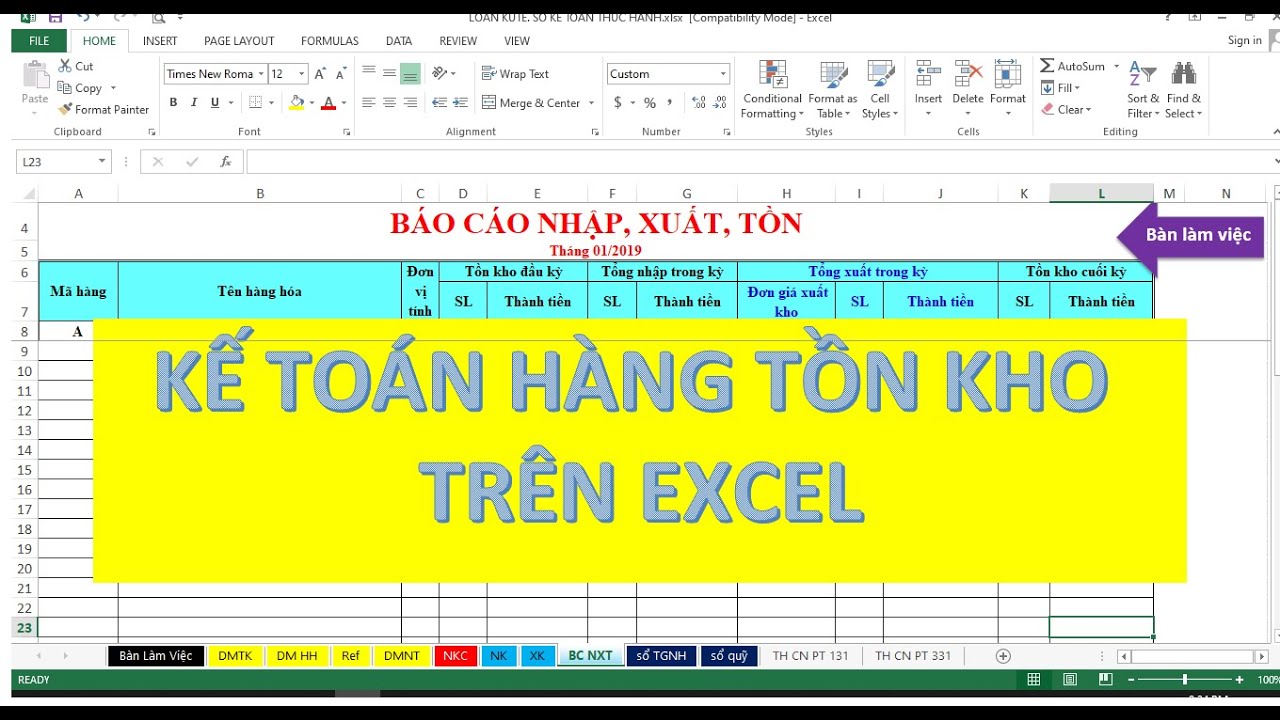This screenshot has width=1280, height=720.
Task: Open Sort & Filter menu
Action: click(x=1143, y=89)
